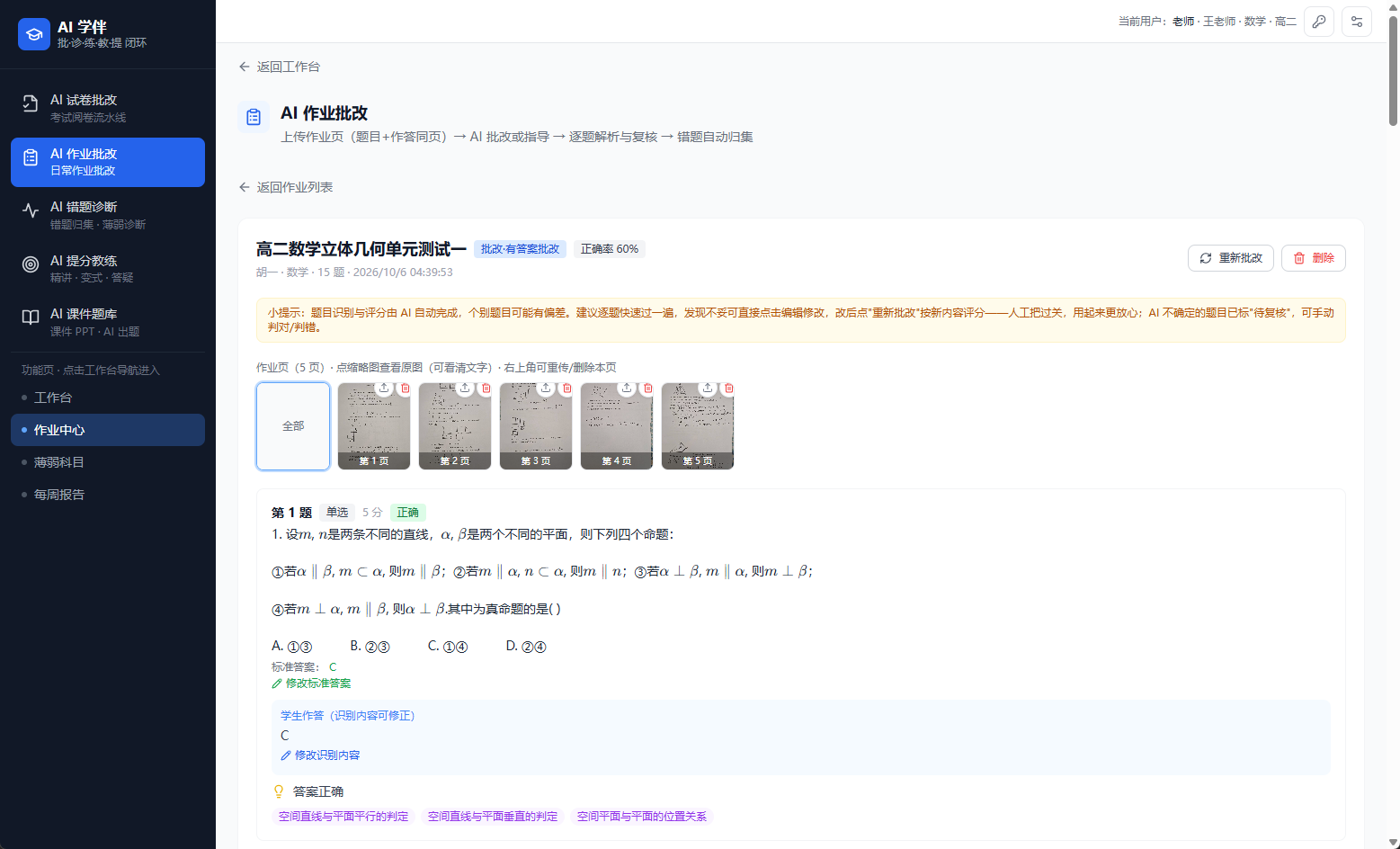
Task: Open the sliders settings icon in the top bar
Action: pyautogui.click(x=1357, y=22)
